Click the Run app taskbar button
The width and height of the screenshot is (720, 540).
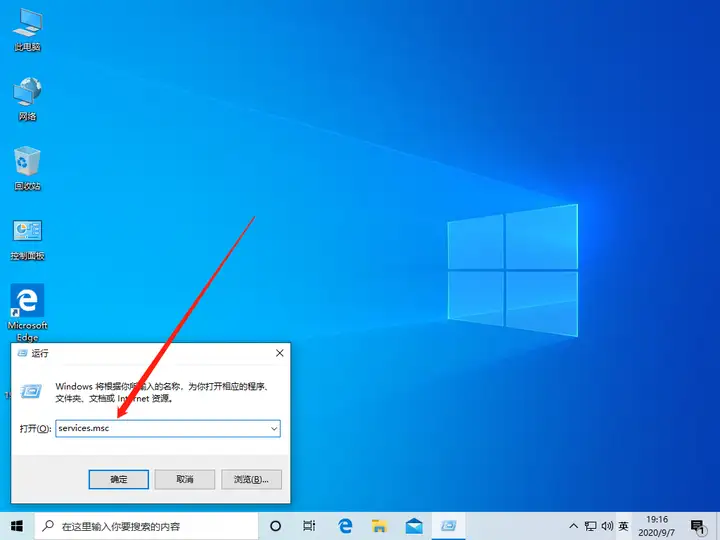point(449,526)
